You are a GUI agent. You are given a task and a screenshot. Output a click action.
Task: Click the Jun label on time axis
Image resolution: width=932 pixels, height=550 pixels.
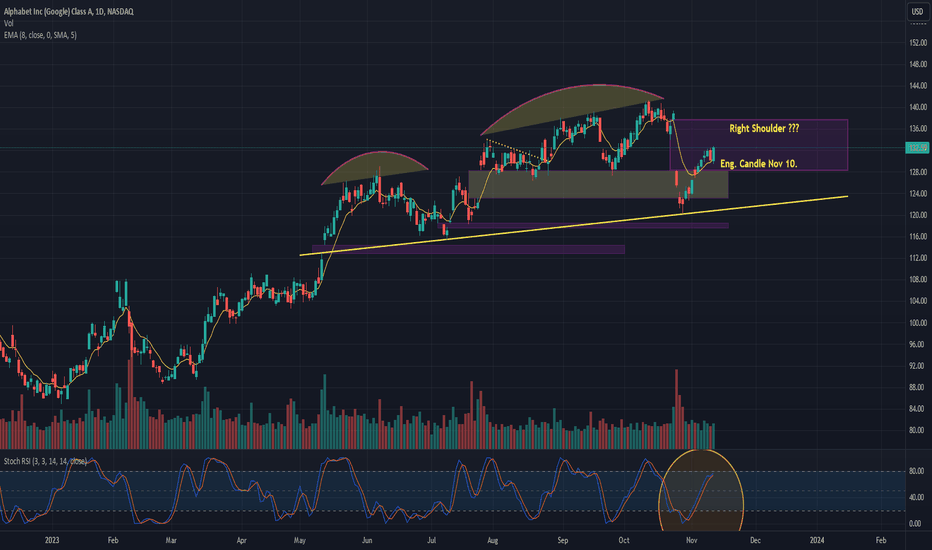coord(367,540)
